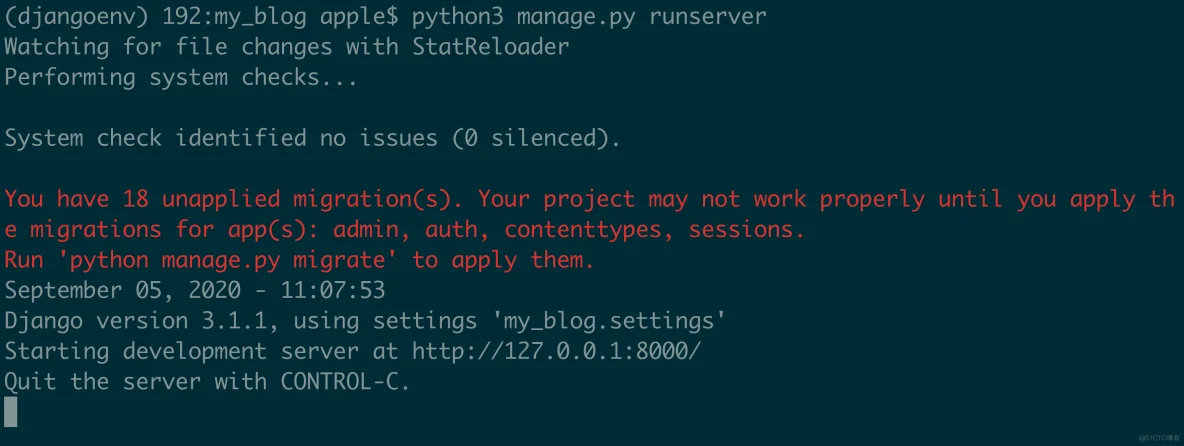Click the 'Performing system checks...' line

(x=180, y=78)
